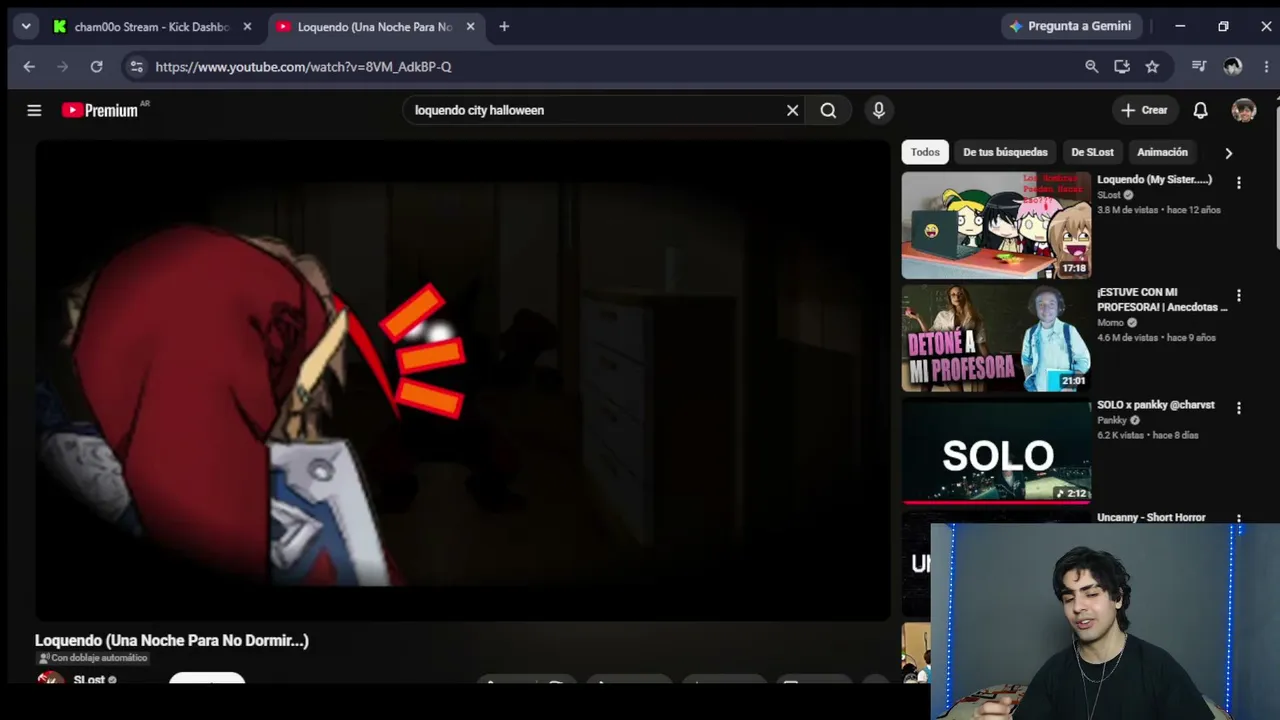Open the SOLO video thumbnail
Viewport: 1280px width, 720px height.
click(996, 451)
